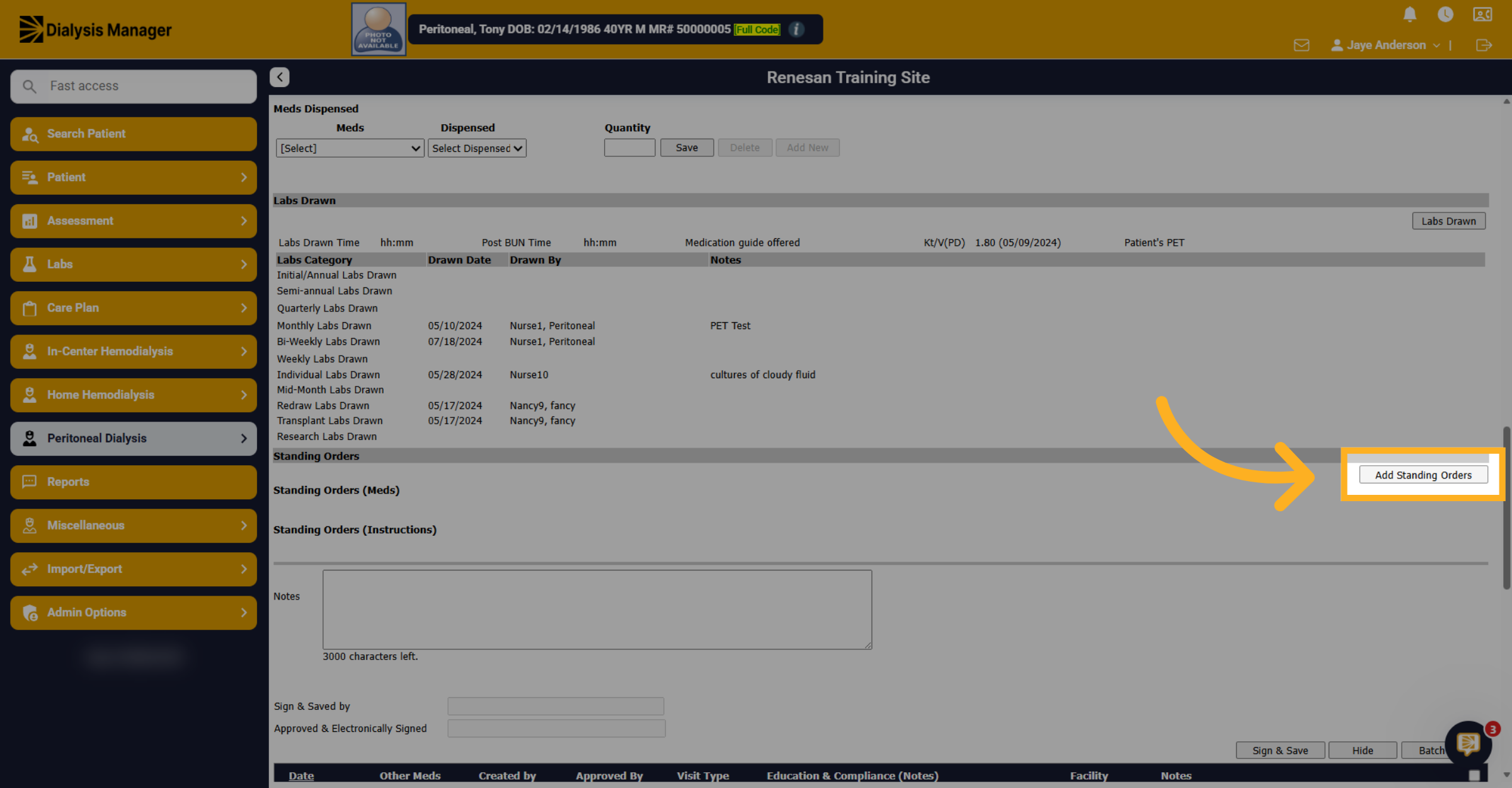Toggle checkbox in table header row
This screenshot has width=1512, height=788.
[x=1474, y=775]
